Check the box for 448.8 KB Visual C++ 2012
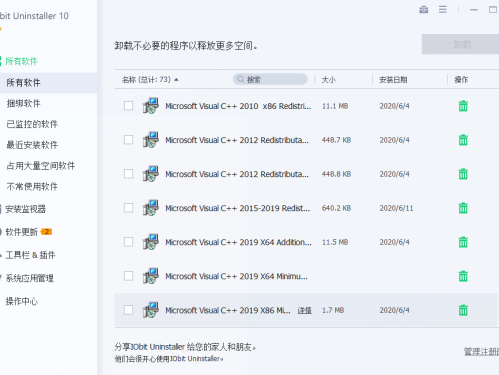The height and width of the screenshot is (375, 499). point(128,174)
